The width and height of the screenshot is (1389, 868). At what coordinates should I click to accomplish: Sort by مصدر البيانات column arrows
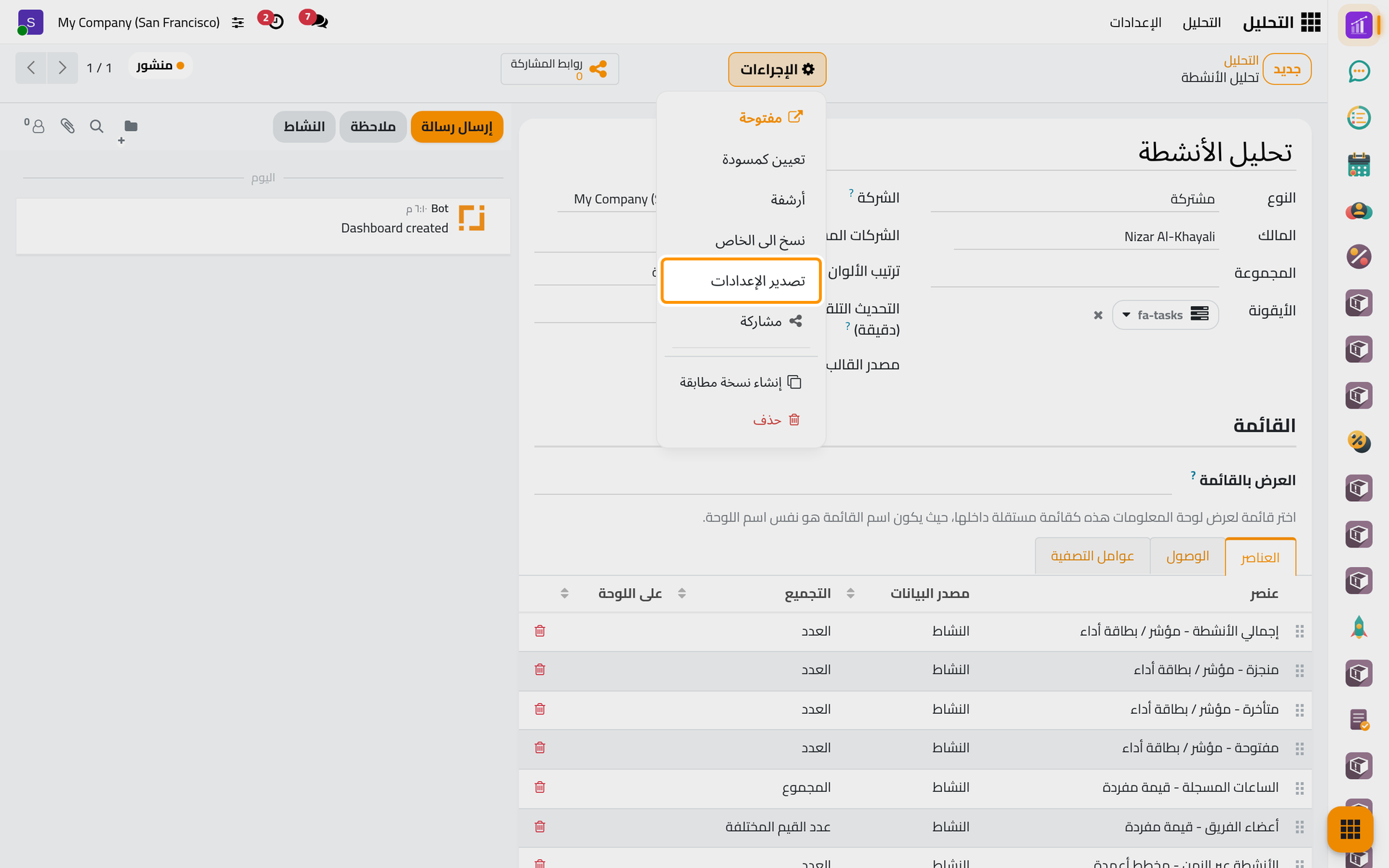pyautogui.click(x=851, y=593)
